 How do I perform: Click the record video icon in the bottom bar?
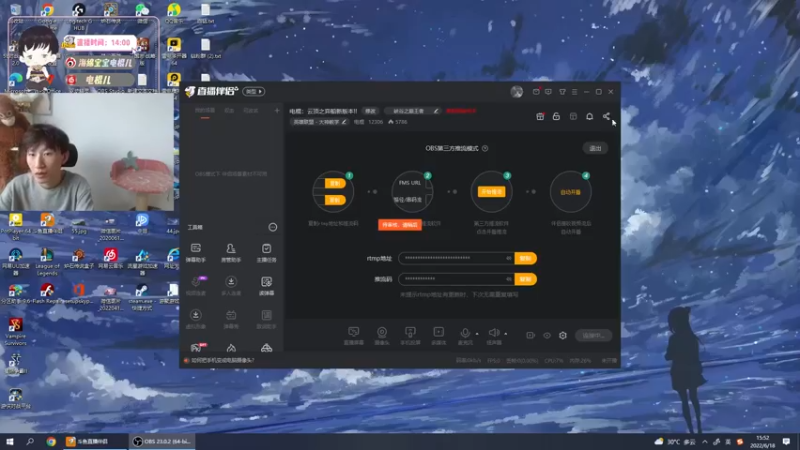pos(531,335)
